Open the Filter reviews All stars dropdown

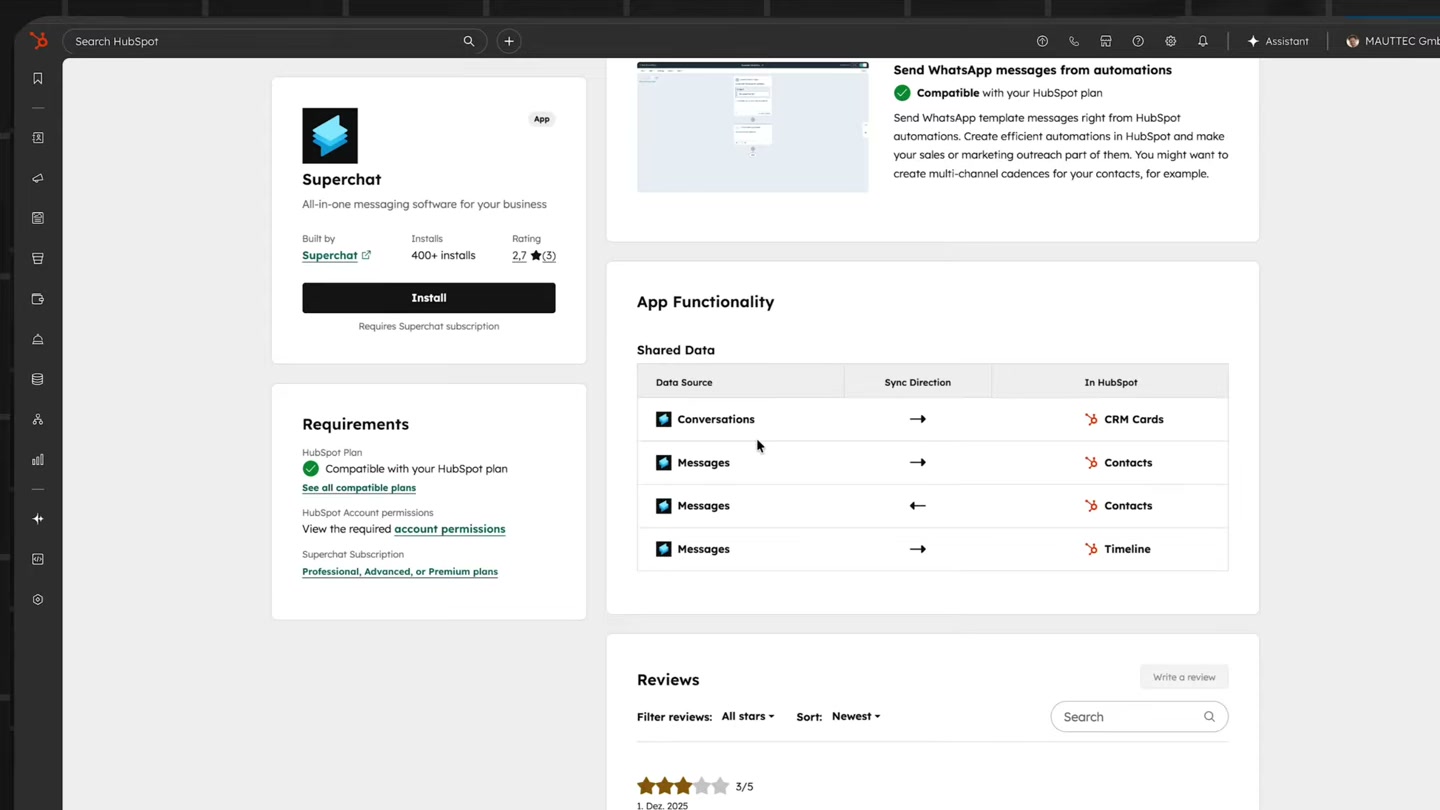tap(747, 716)
